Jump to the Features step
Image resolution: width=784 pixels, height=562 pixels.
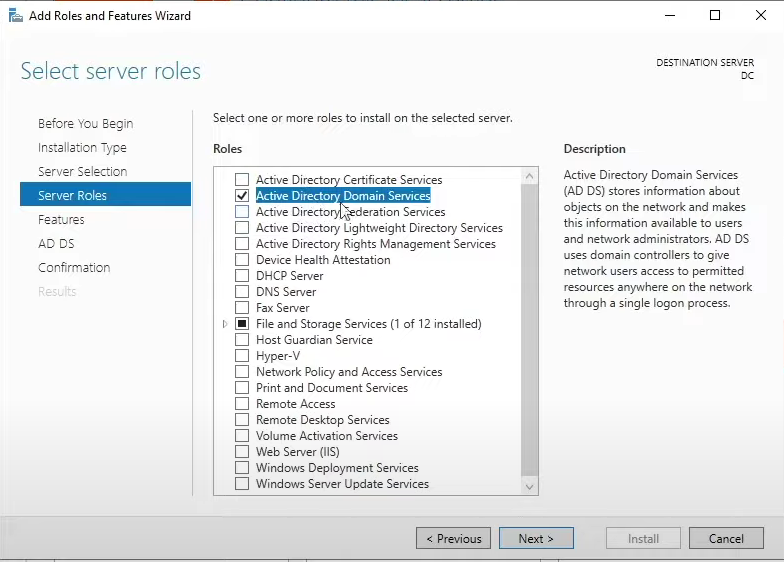[61, 220]
